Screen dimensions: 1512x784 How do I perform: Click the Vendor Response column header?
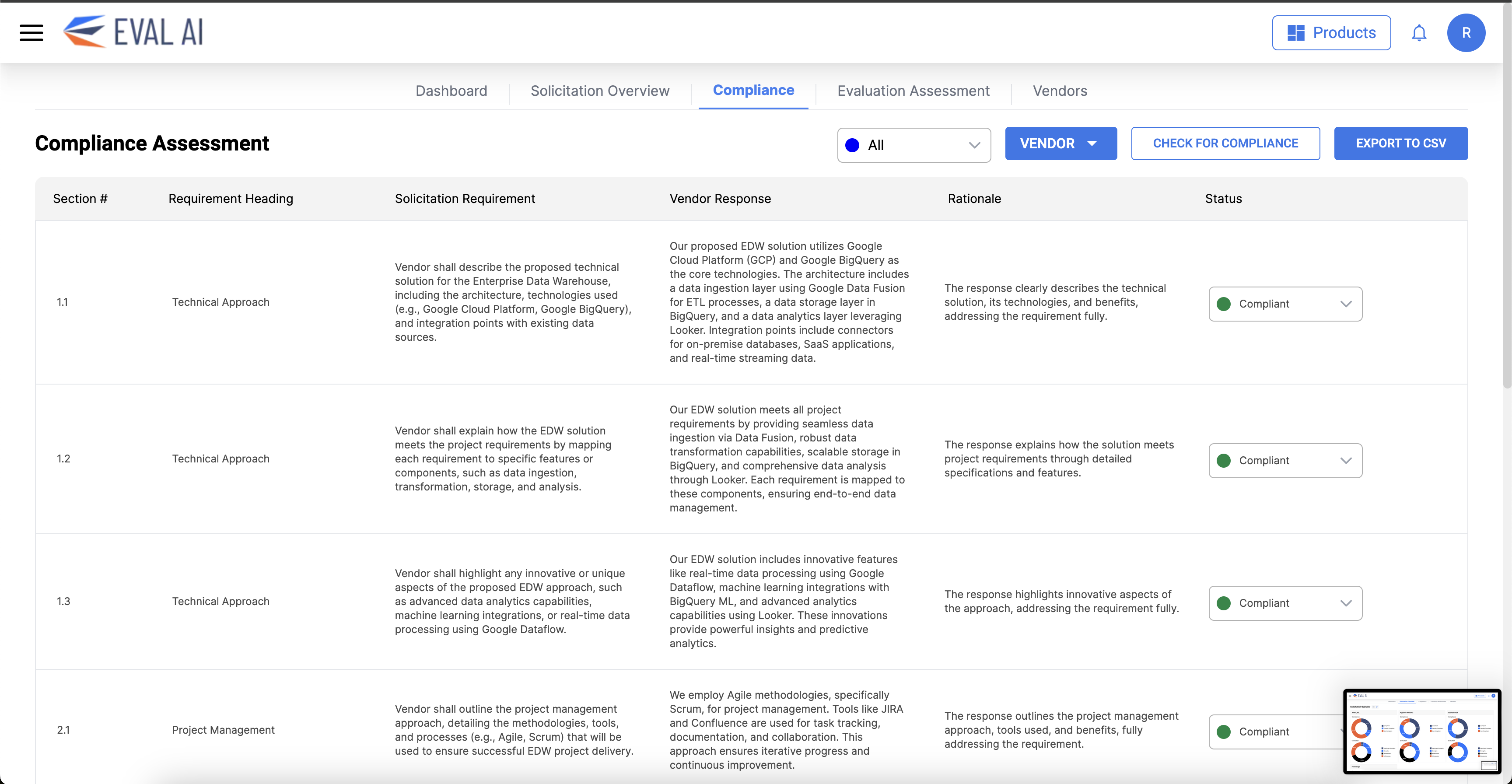(x=720, y=199)
